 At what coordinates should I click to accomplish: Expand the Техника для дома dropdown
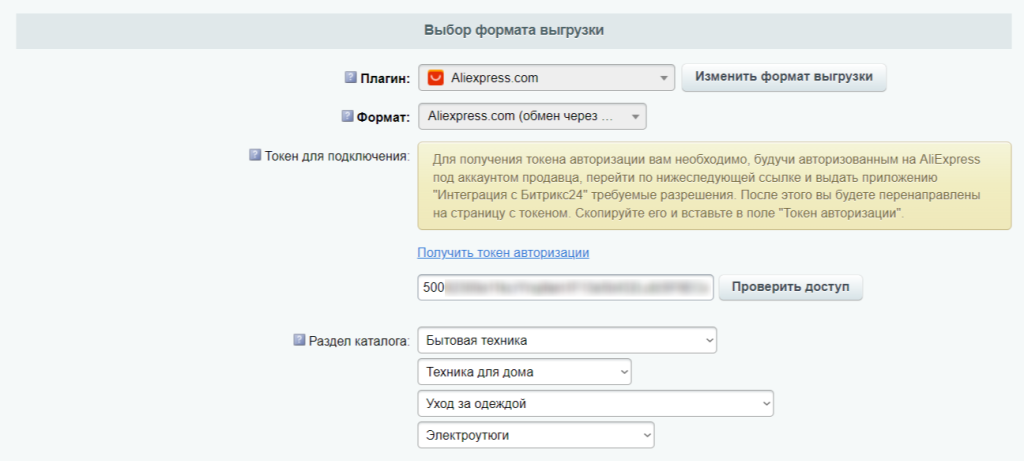coord(524,372)
